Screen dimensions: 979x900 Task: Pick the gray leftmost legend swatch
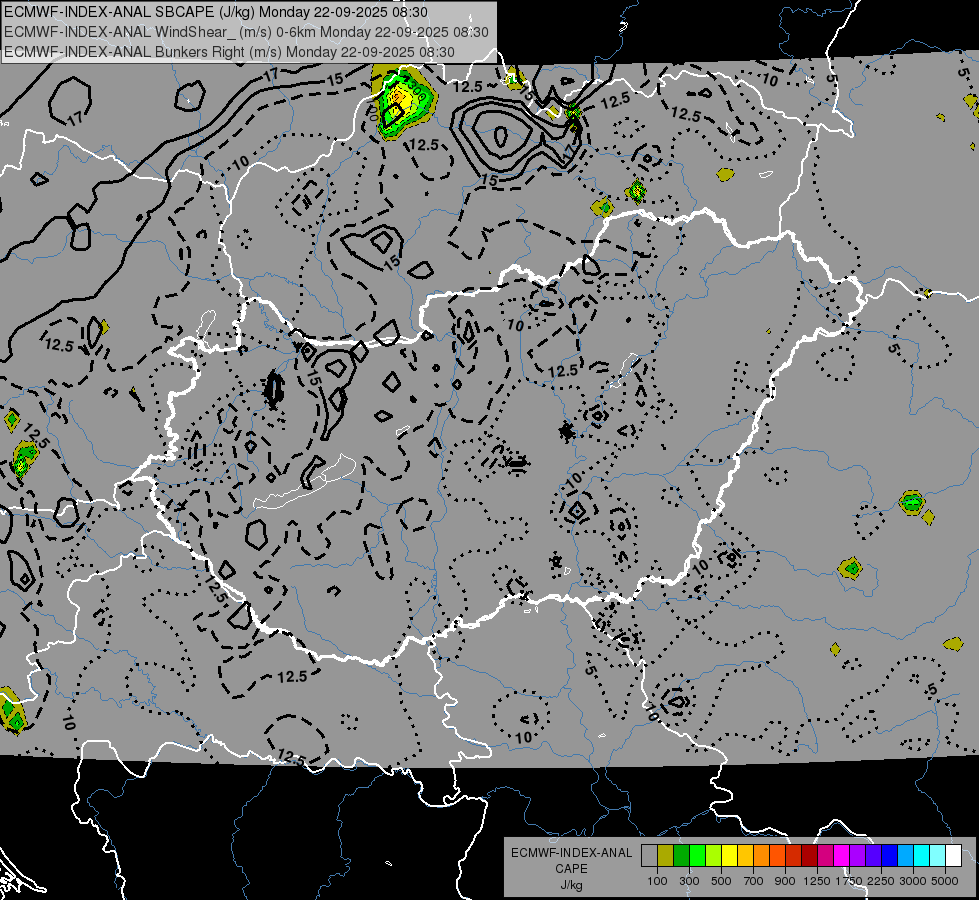click(x=649, y=856)
